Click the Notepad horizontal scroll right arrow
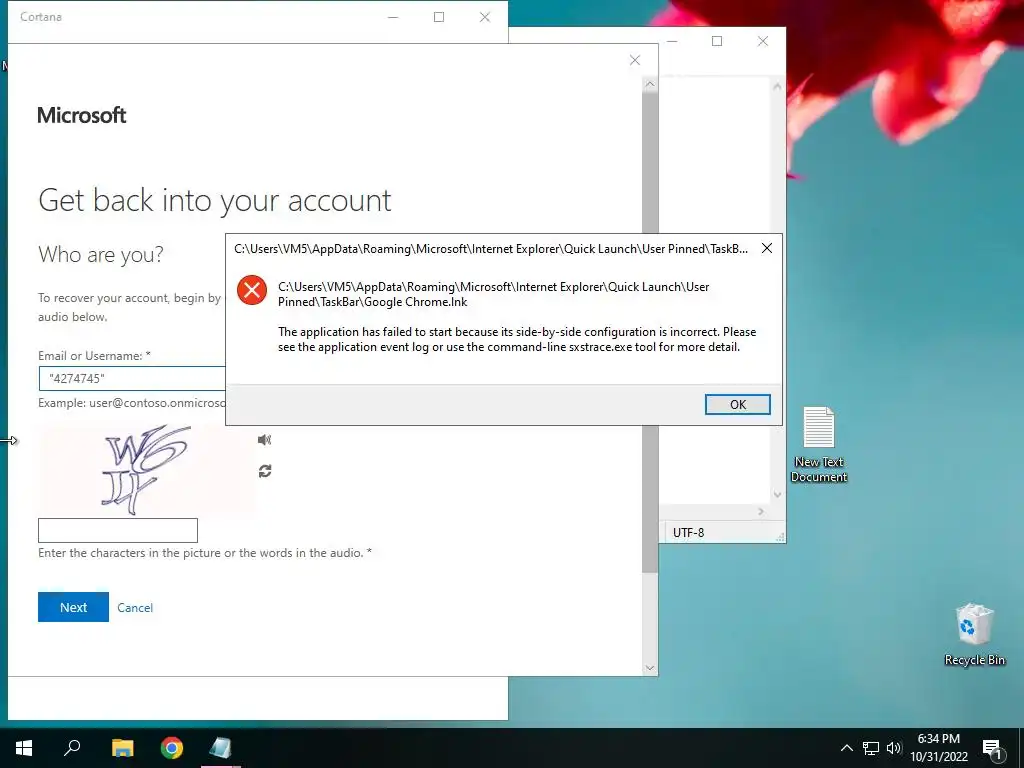Image resolution: width=1024 pixels, height=768 pixels. (x=761, y=511)
